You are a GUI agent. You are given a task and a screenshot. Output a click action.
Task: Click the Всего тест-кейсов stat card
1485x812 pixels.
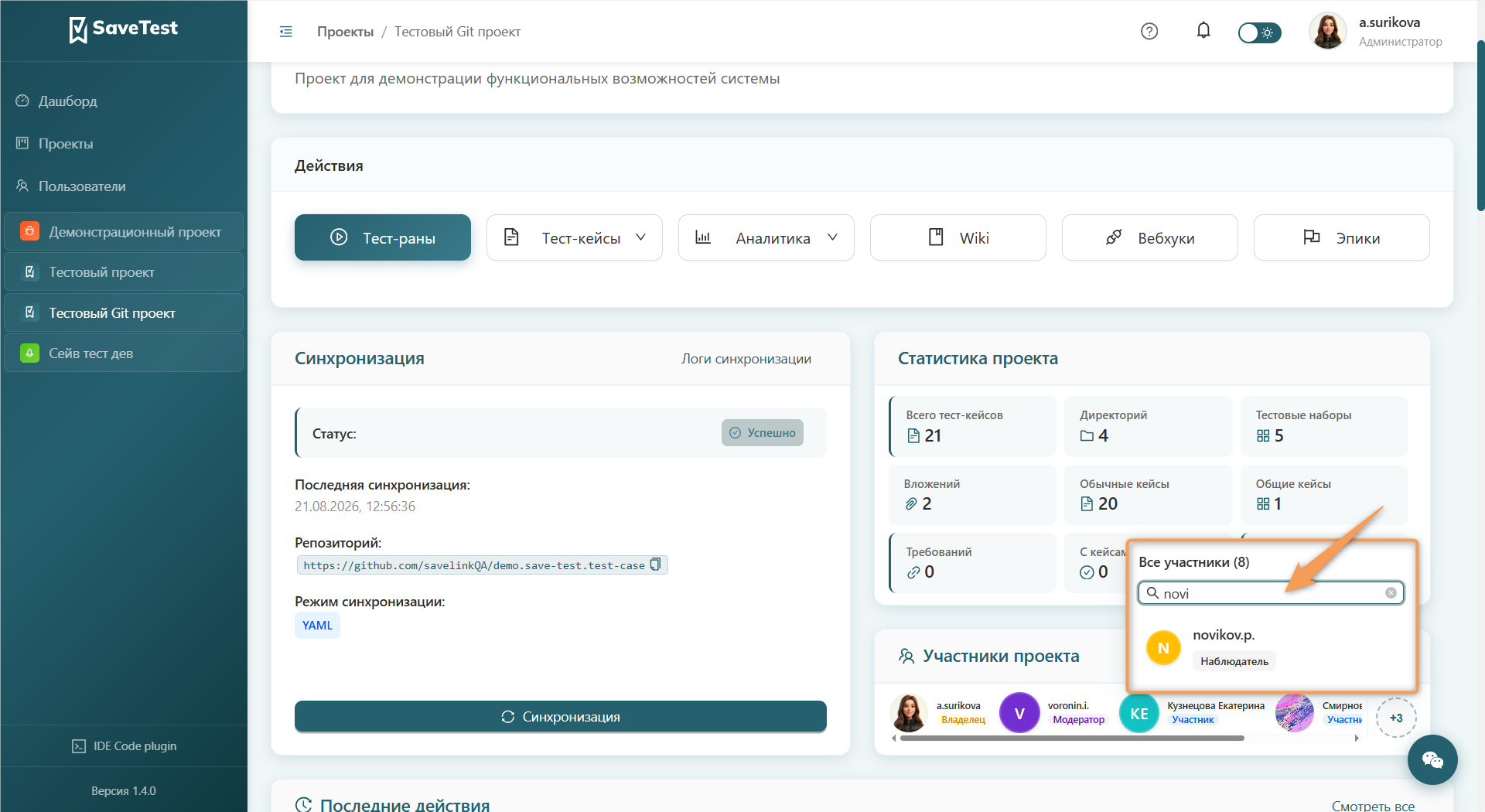point(973,426)
